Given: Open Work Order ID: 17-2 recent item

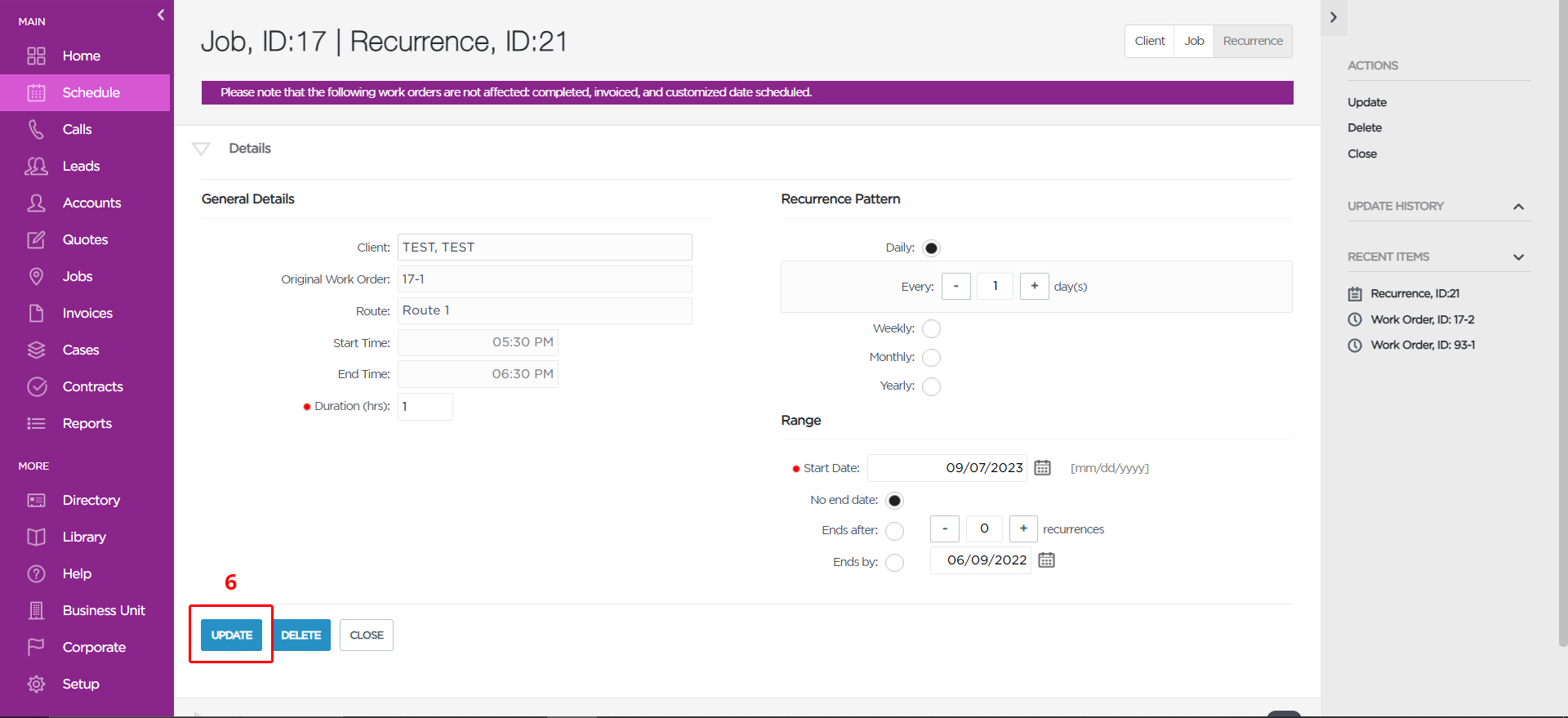Looking at the screenshot, I should click(x=1422, y=319).
